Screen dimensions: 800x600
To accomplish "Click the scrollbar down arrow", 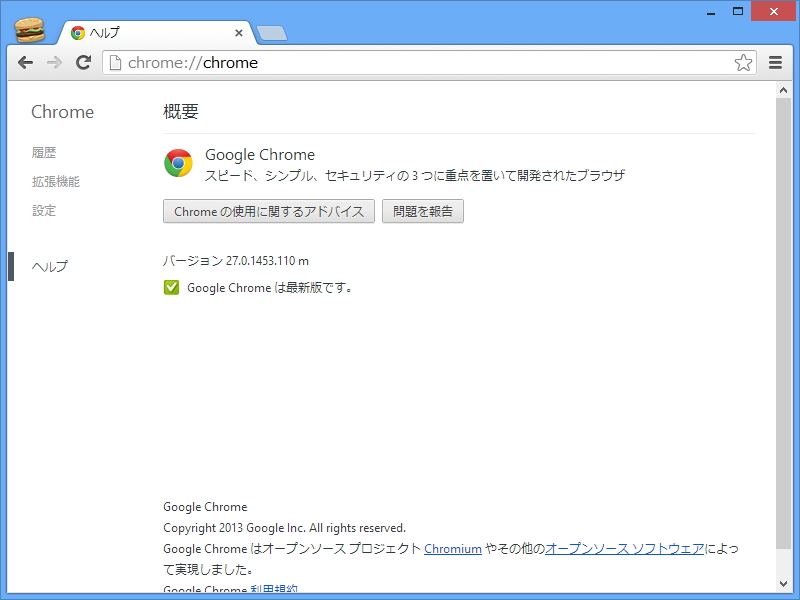I will [784, 583].
